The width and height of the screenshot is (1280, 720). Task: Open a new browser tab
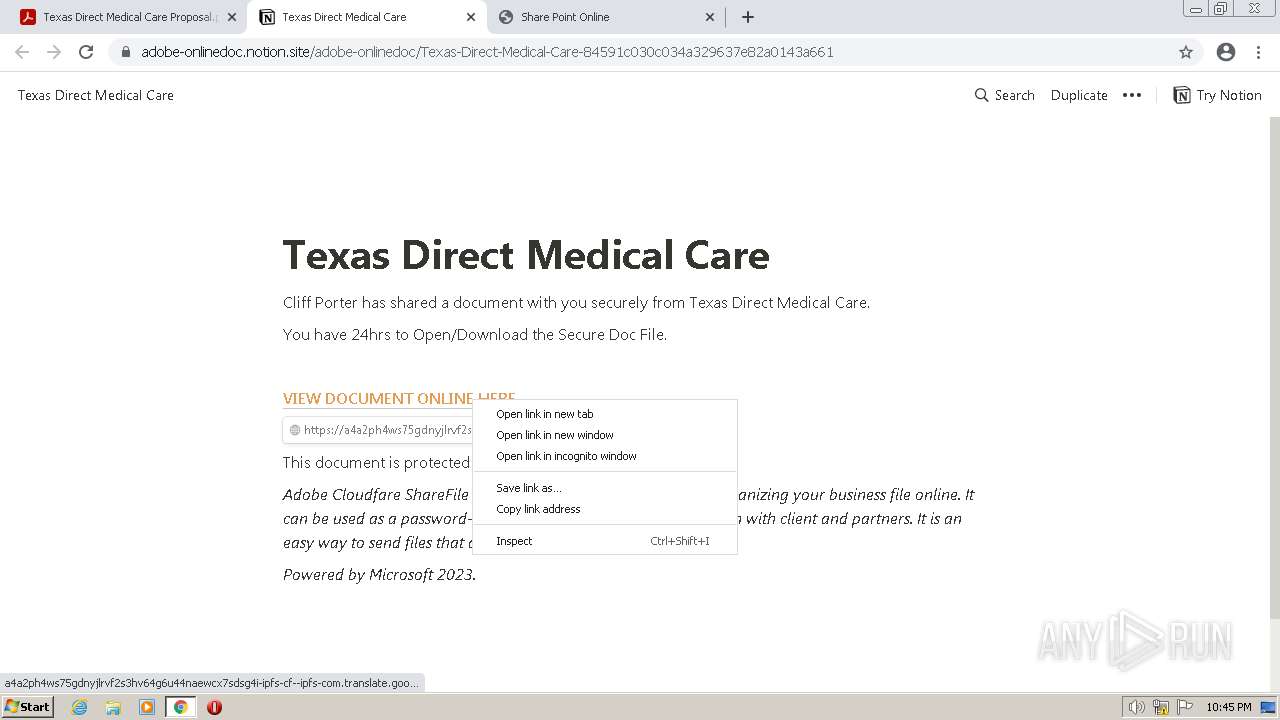(747, 17)
